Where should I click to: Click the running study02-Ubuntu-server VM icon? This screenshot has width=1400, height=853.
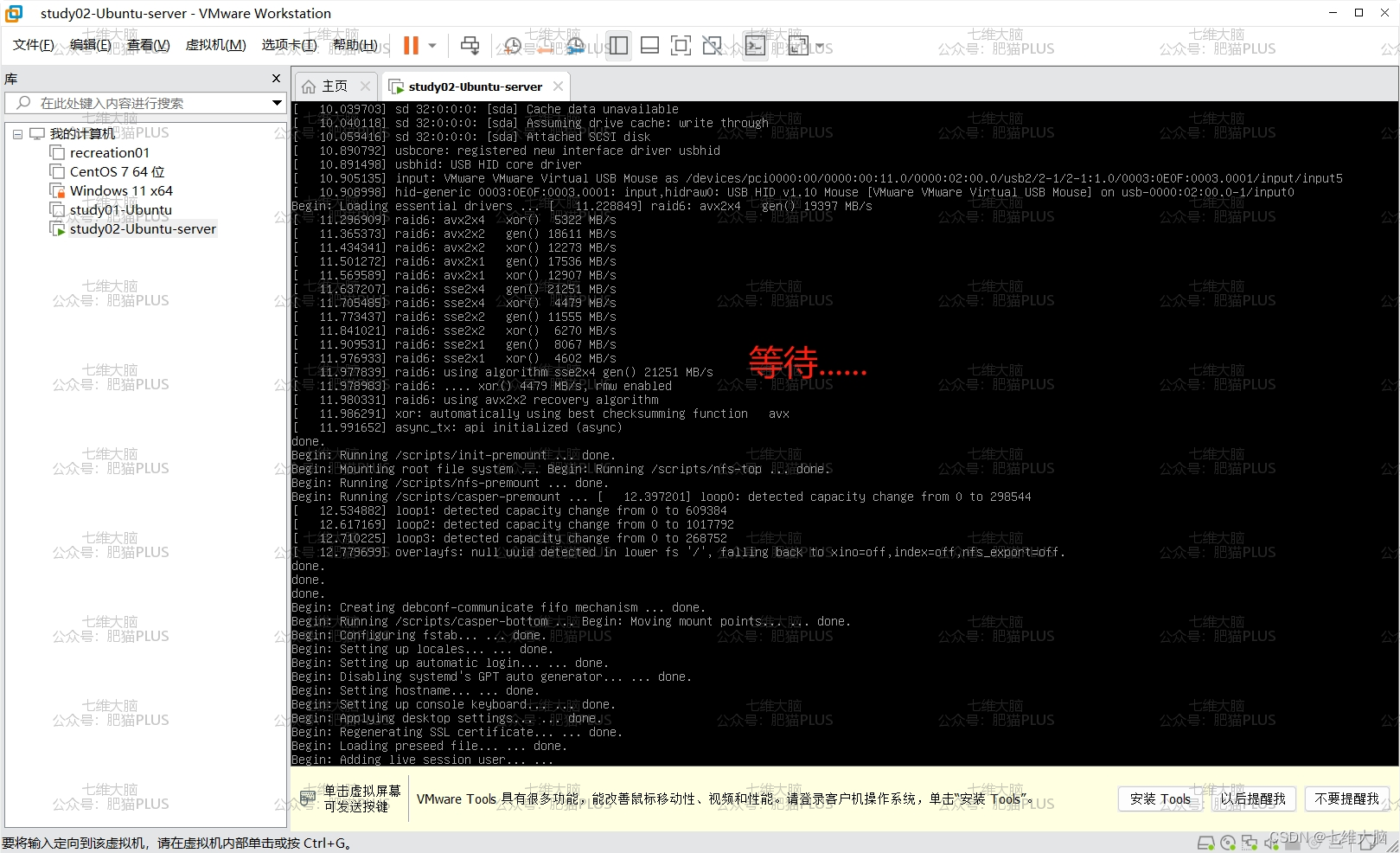click(x=58, y=229)
